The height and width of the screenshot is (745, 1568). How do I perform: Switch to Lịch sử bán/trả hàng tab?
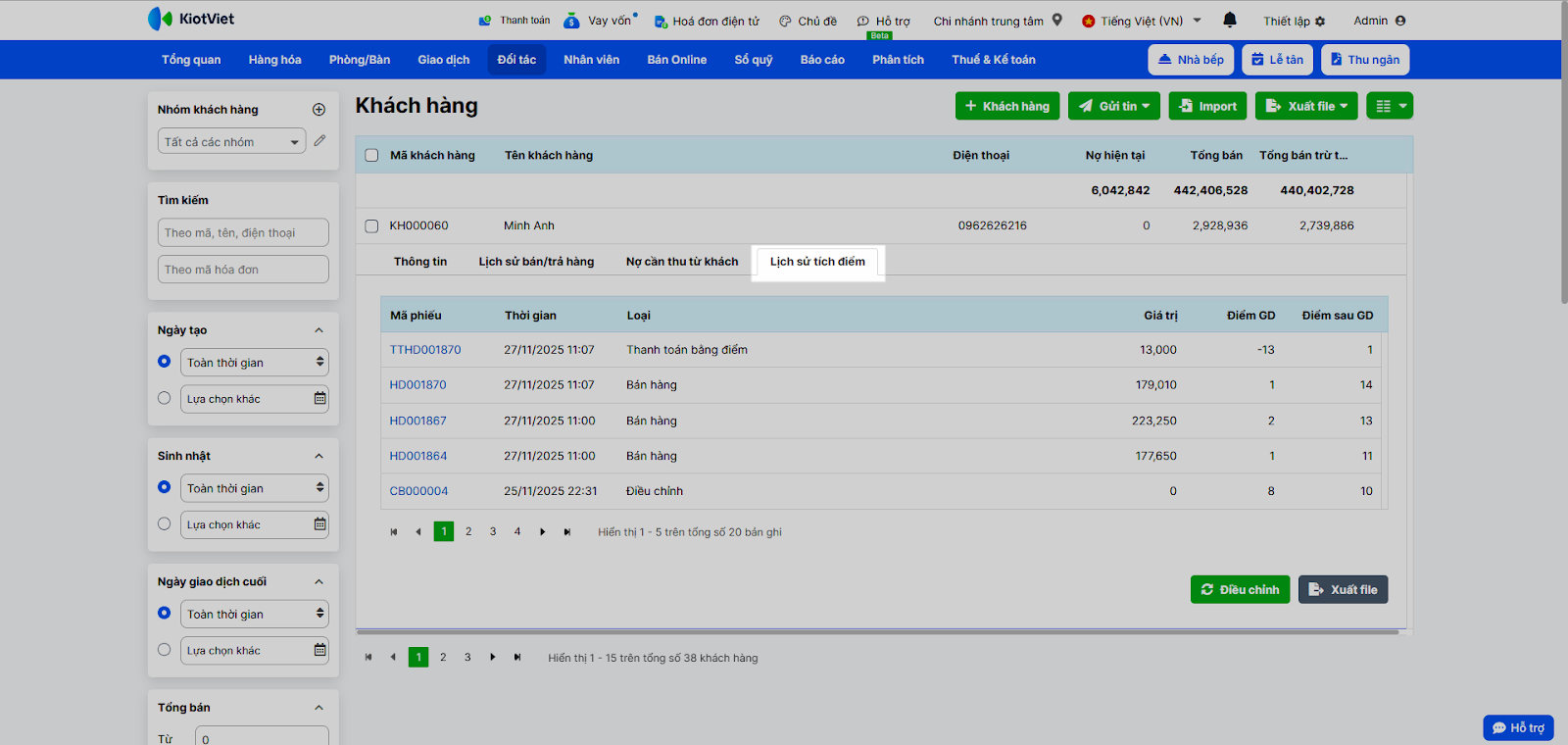pyautogui.click(x=536, y=262)
